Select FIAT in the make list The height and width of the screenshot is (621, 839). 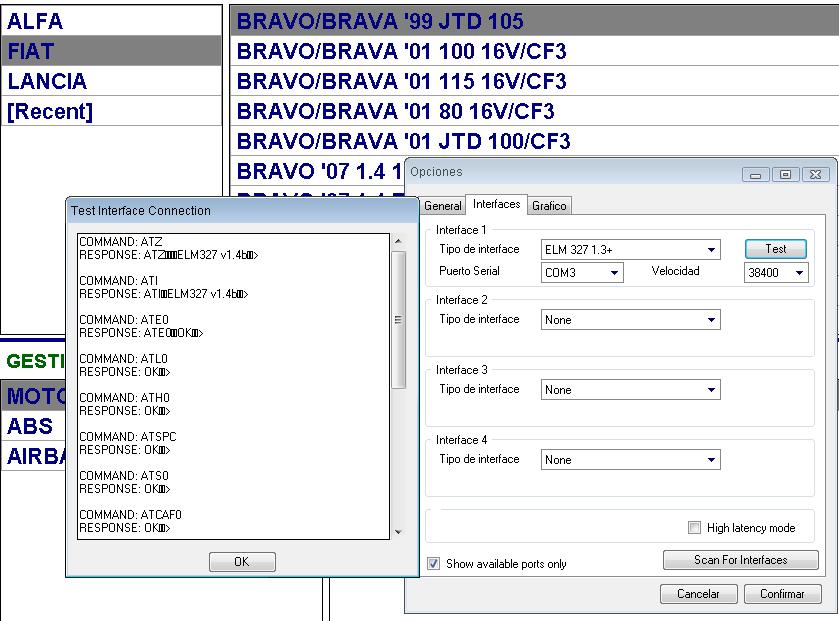(111, 51)
